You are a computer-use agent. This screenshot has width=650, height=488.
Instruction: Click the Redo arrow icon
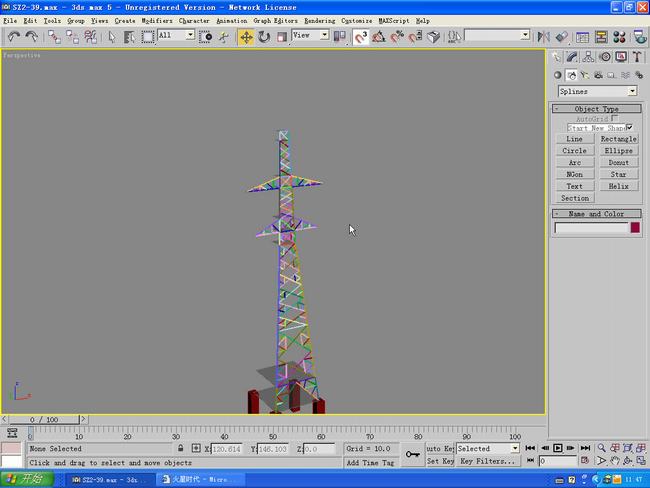pyautogui.click(x=32, y=37)
